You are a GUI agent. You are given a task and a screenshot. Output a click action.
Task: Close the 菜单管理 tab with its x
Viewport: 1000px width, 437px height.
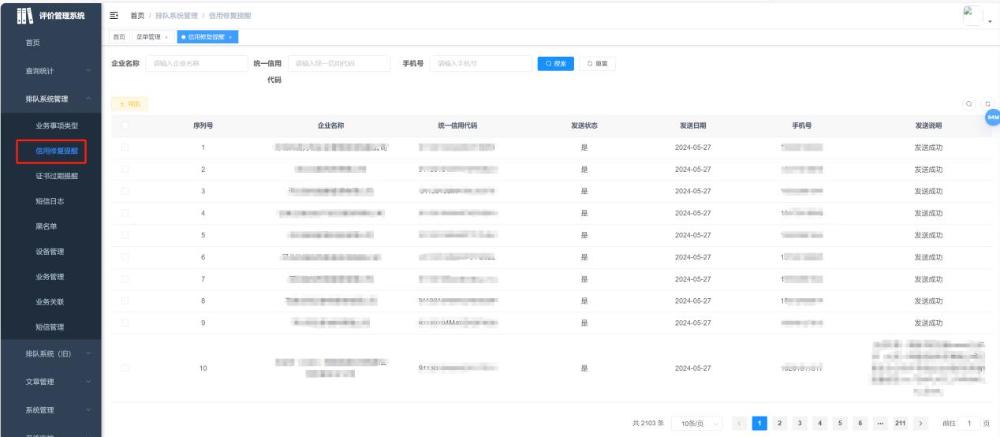pos(167,37)
